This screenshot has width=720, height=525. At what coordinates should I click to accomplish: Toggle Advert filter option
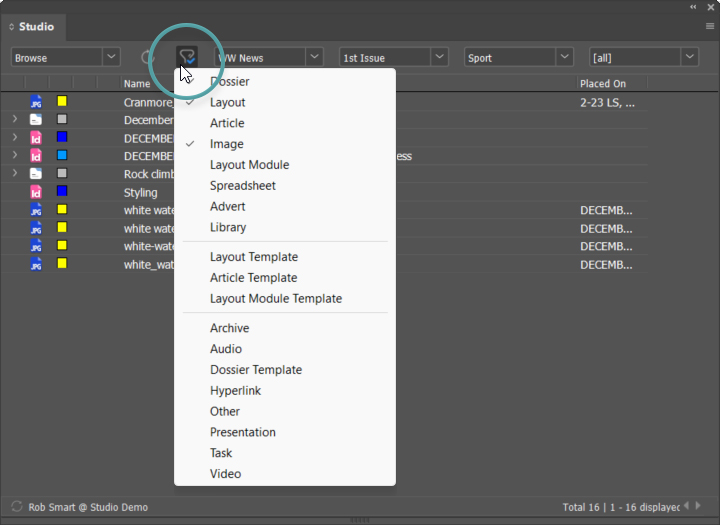(x=285, y=206)
